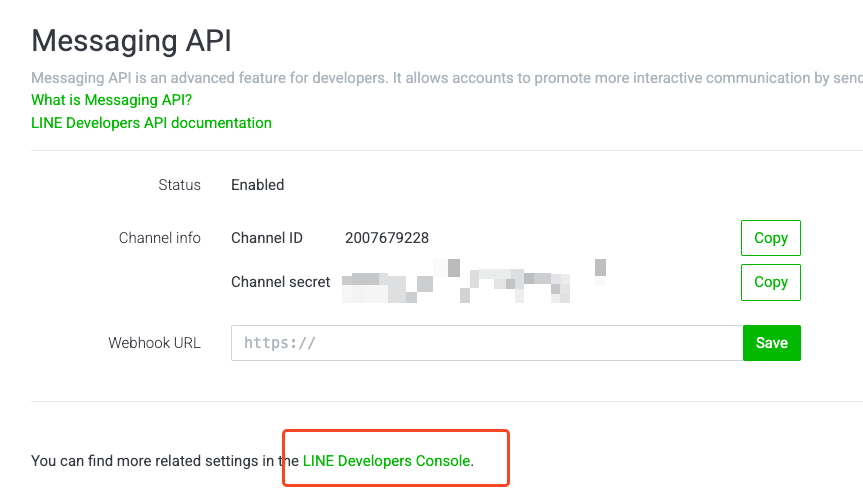Select the Channel ID number 2007679228
This screenshot has height=502, width=863.
(386, 238)
